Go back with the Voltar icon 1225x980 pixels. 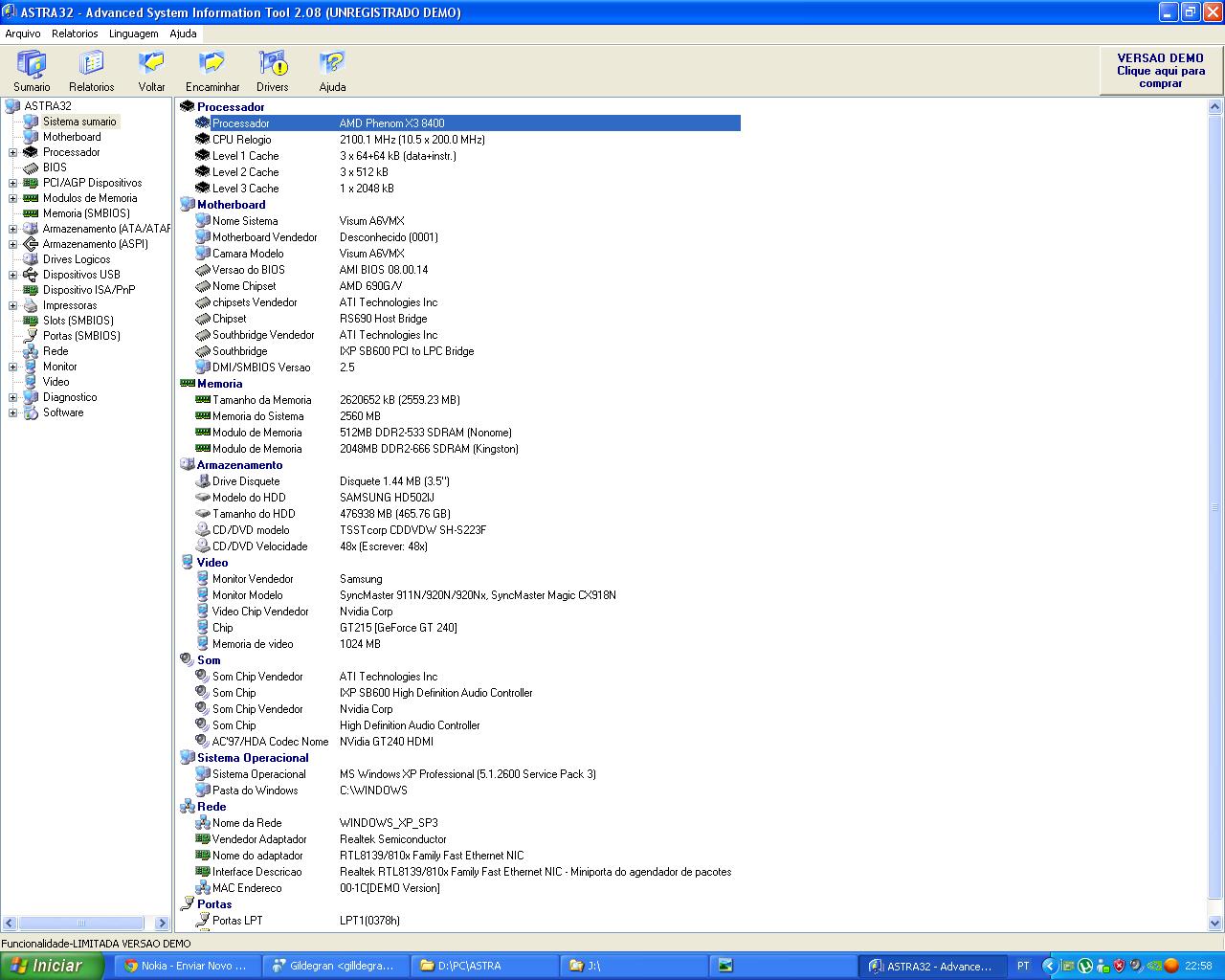[151, 72]
